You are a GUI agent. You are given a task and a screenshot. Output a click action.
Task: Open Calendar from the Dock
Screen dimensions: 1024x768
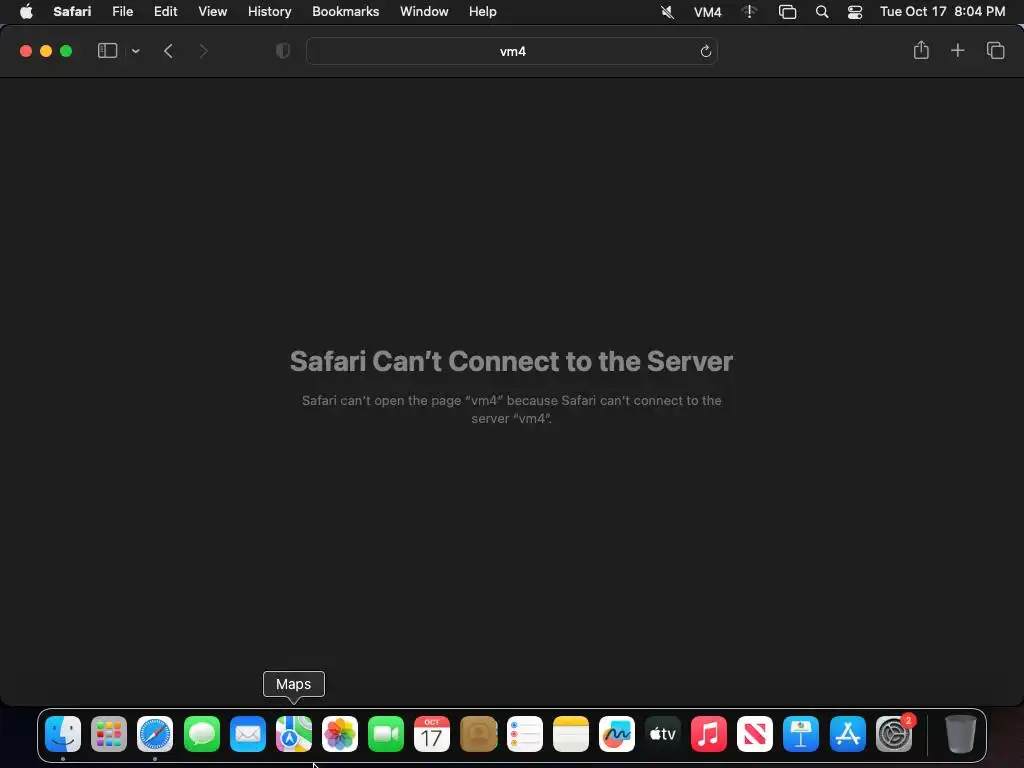pyautogui.click(x=432, y=734)
